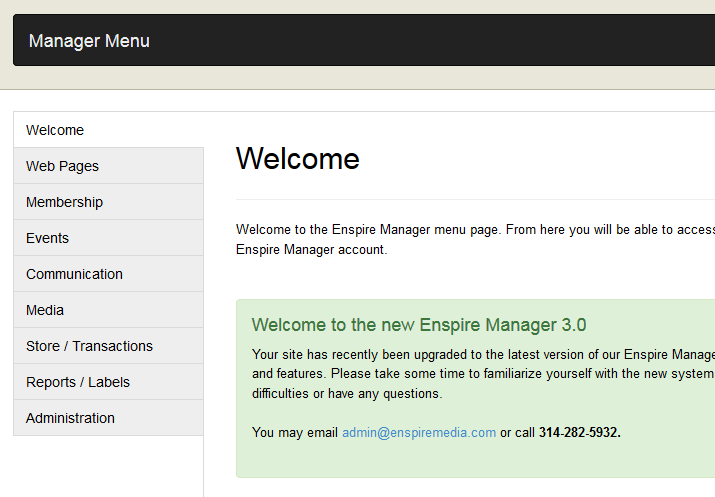Click the large Welcome page heading

tap(298, 159)
